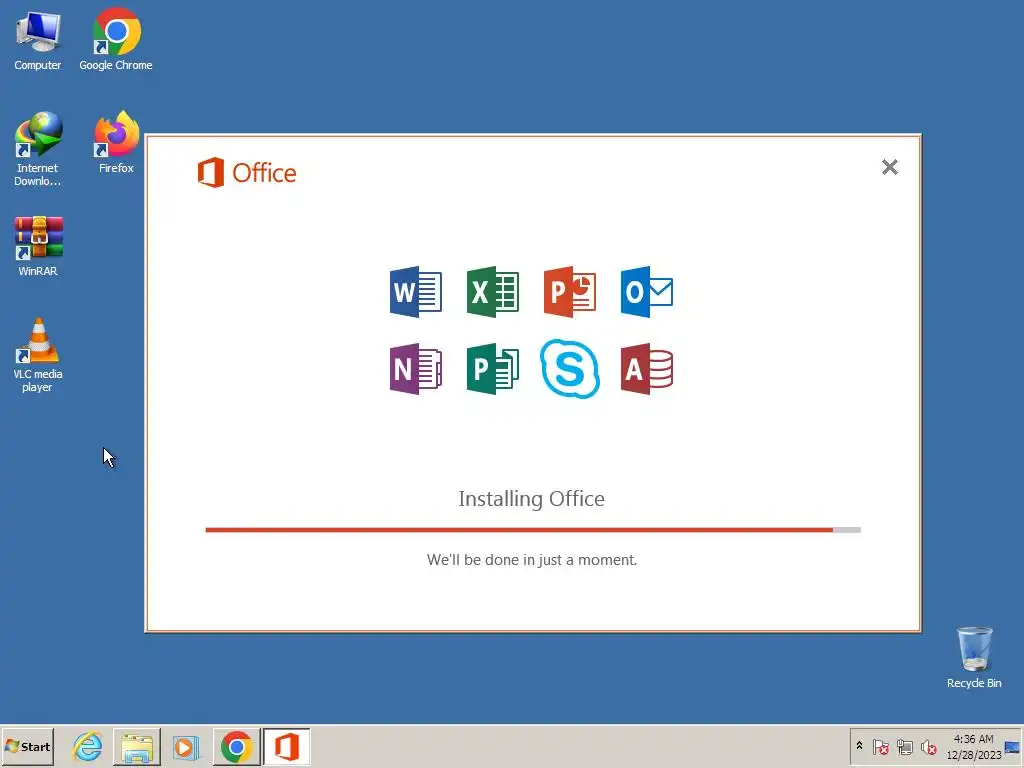1024x768 pixels.
Task: Switch to Chrome in the taskbar
Action: click(236, 746)
